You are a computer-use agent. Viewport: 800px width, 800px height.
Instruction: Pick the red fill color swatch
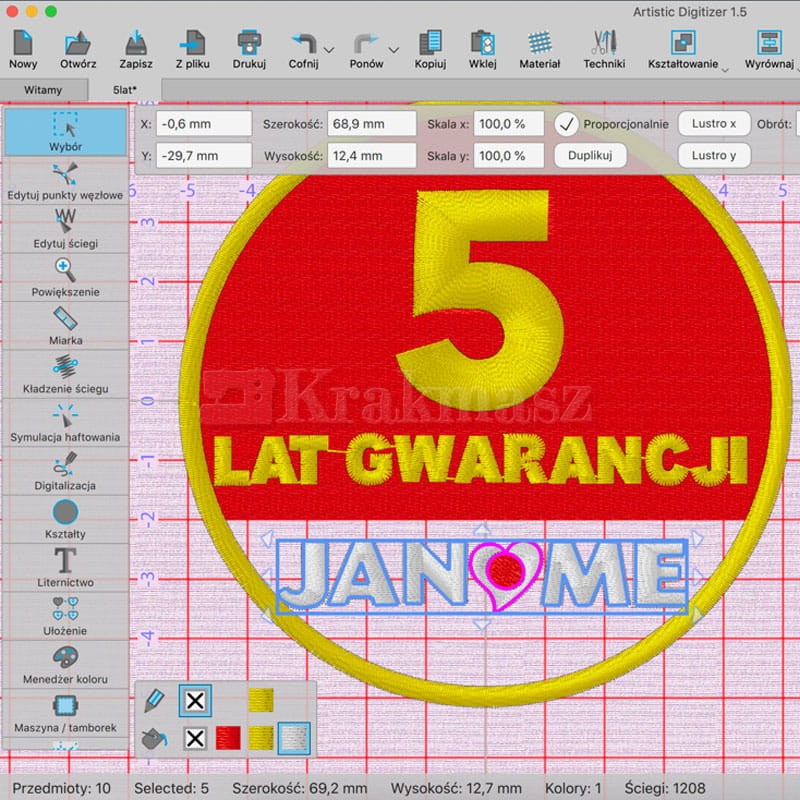click(228, 739)
